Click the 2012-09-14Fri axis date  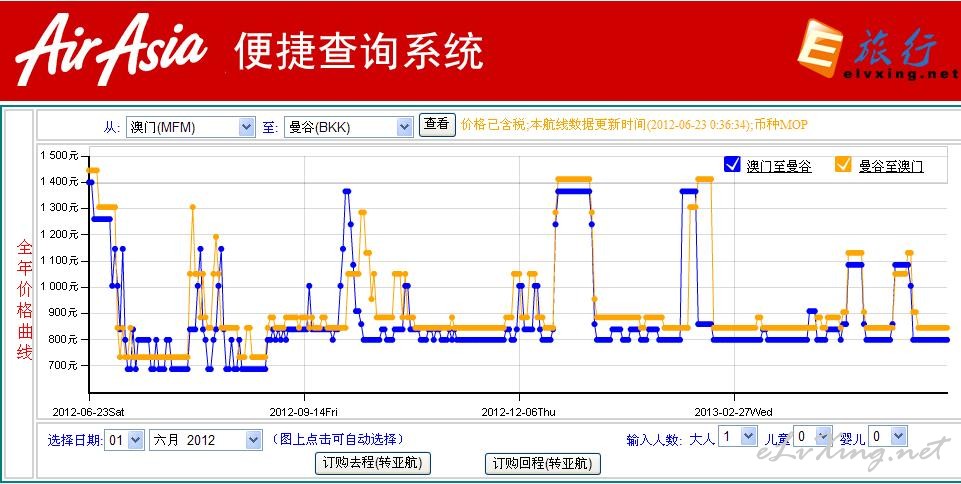click(303, 412)
